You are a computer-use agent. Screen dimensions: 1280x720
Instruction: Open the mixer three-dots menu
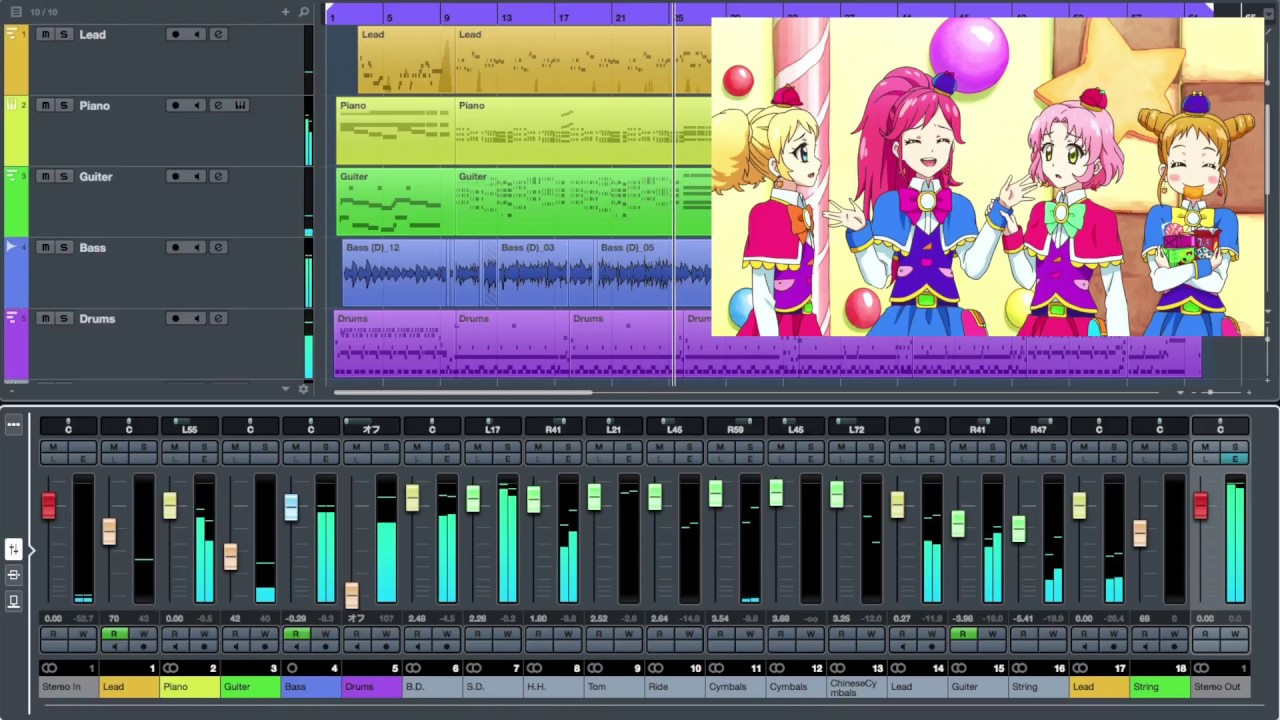coord(14,425)
